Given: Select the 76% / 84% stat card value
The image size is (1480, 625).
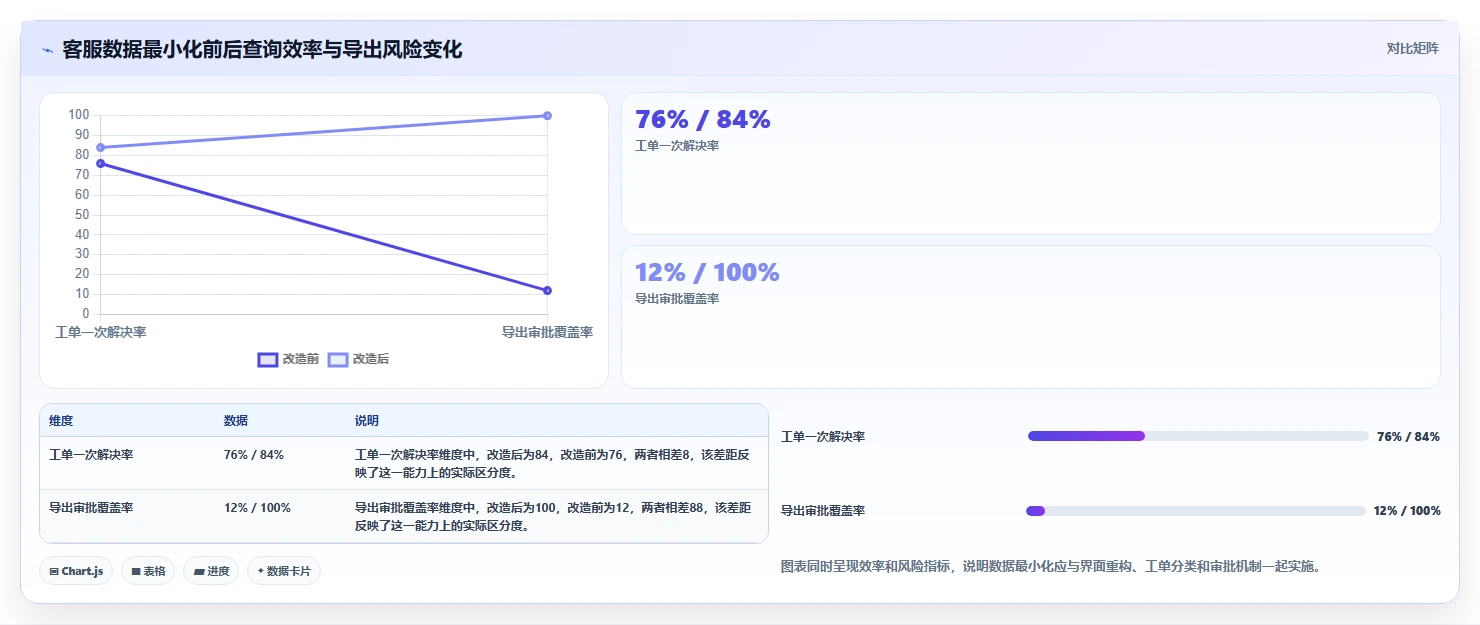Looking at the screenshot, I should [x=703, y=120].
